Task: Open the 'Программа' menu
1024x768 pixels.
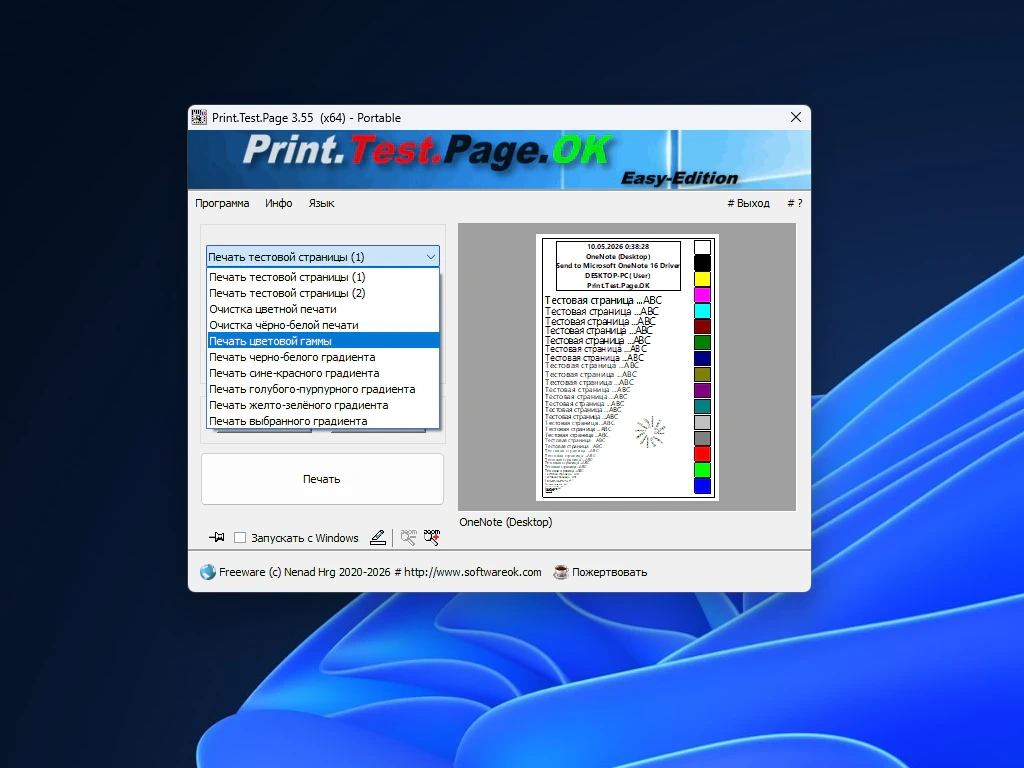Action: pos(222,203)
